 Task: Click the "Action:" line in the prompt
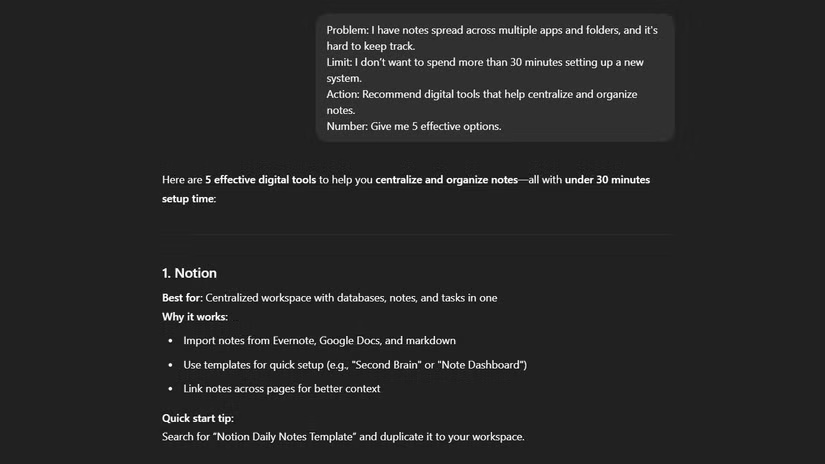481,94
